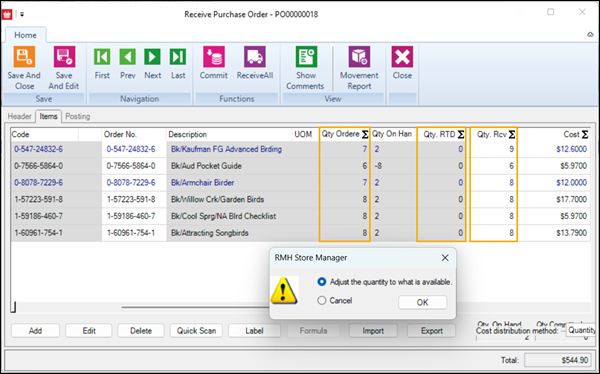Click Bk/Armchair Birder description
This screenshot has height=374, width=600.
(202, 183)
